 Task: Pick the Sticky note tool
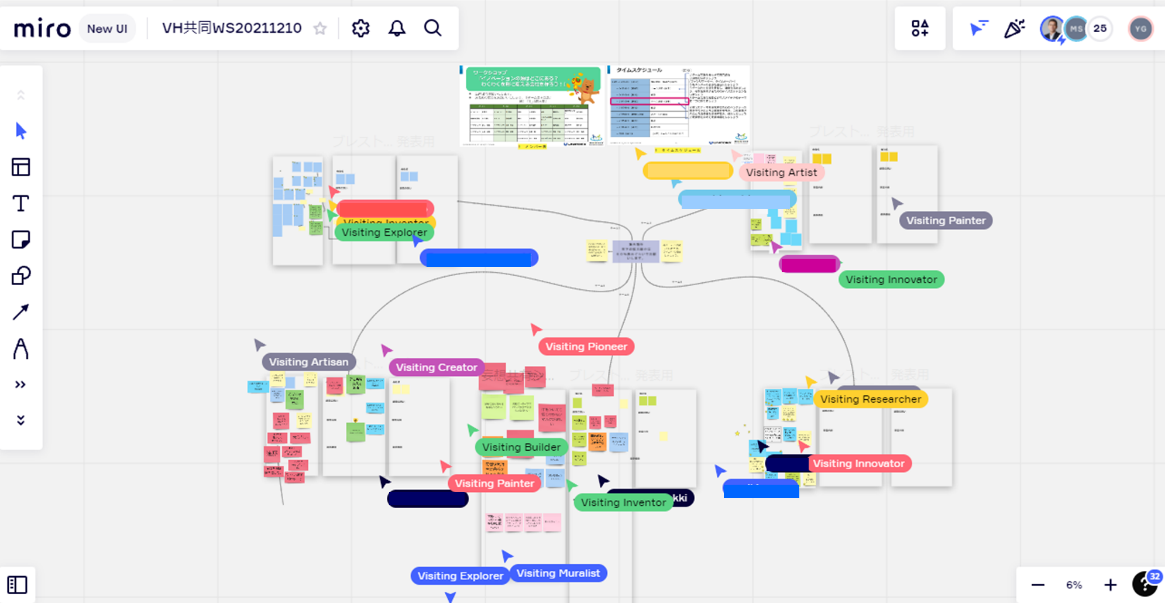pyautogui.click(x=21, y=240)
